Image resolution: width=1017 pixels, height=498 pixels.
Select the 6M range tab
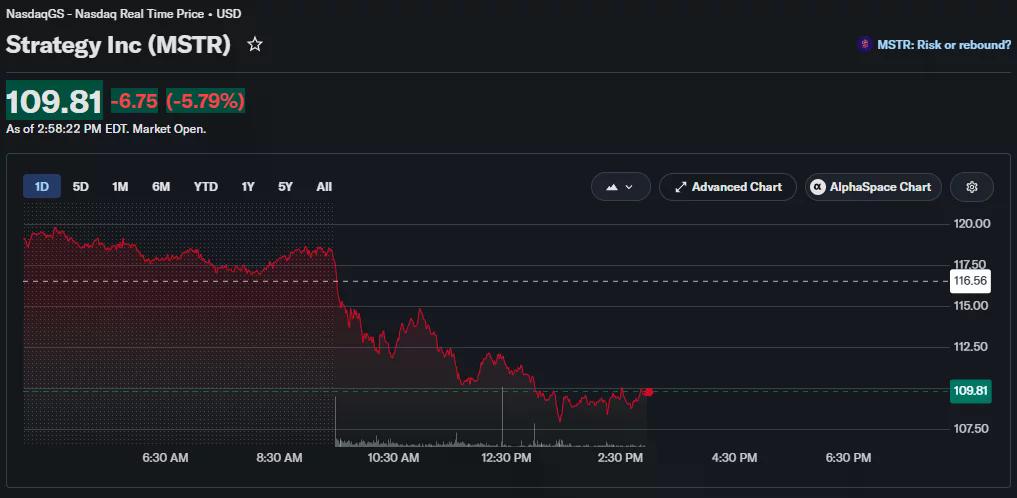coord(161,187)
